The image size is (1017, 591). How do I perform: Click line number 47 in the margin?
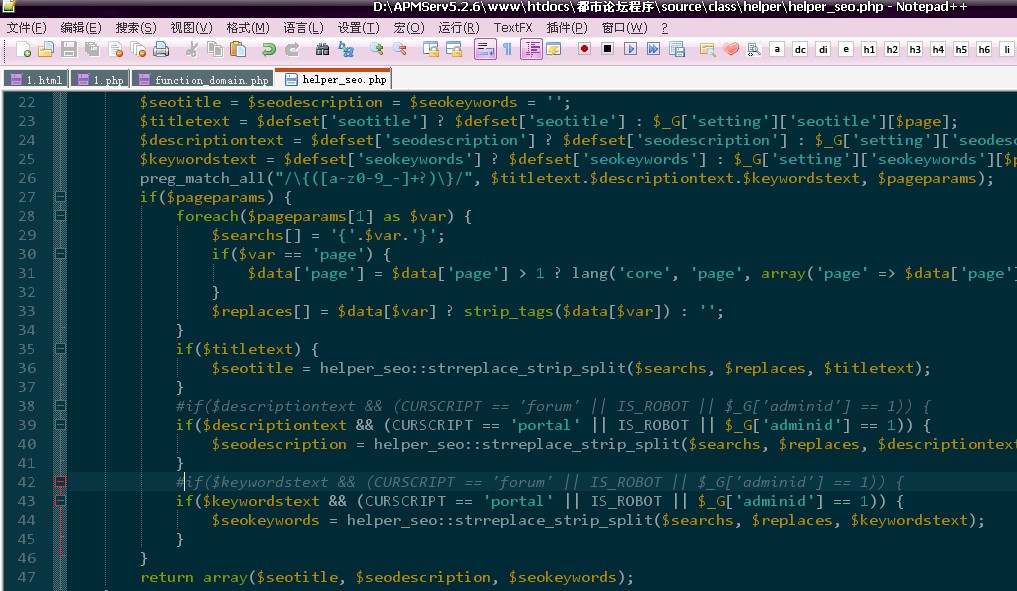coord(27,577)
